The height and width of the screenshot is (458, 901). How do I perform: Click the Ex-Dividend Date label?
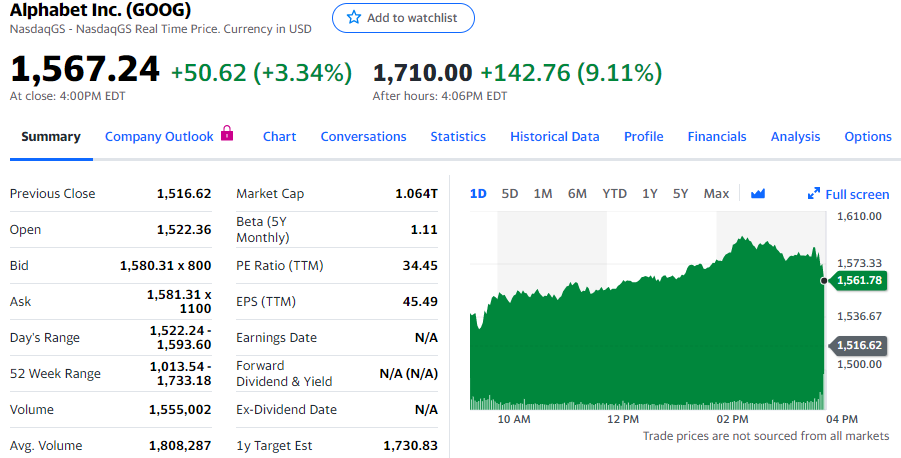(x=286, y=410)
